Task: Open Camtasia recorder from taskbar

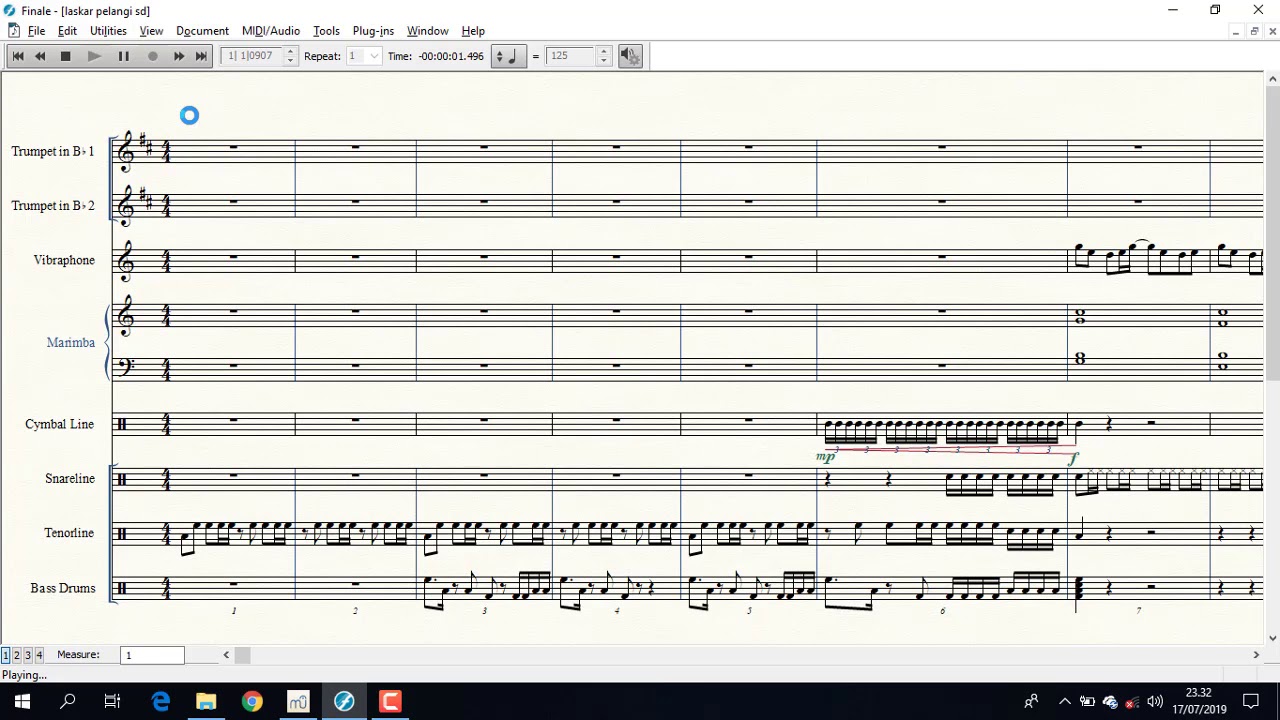Action: 390,702
